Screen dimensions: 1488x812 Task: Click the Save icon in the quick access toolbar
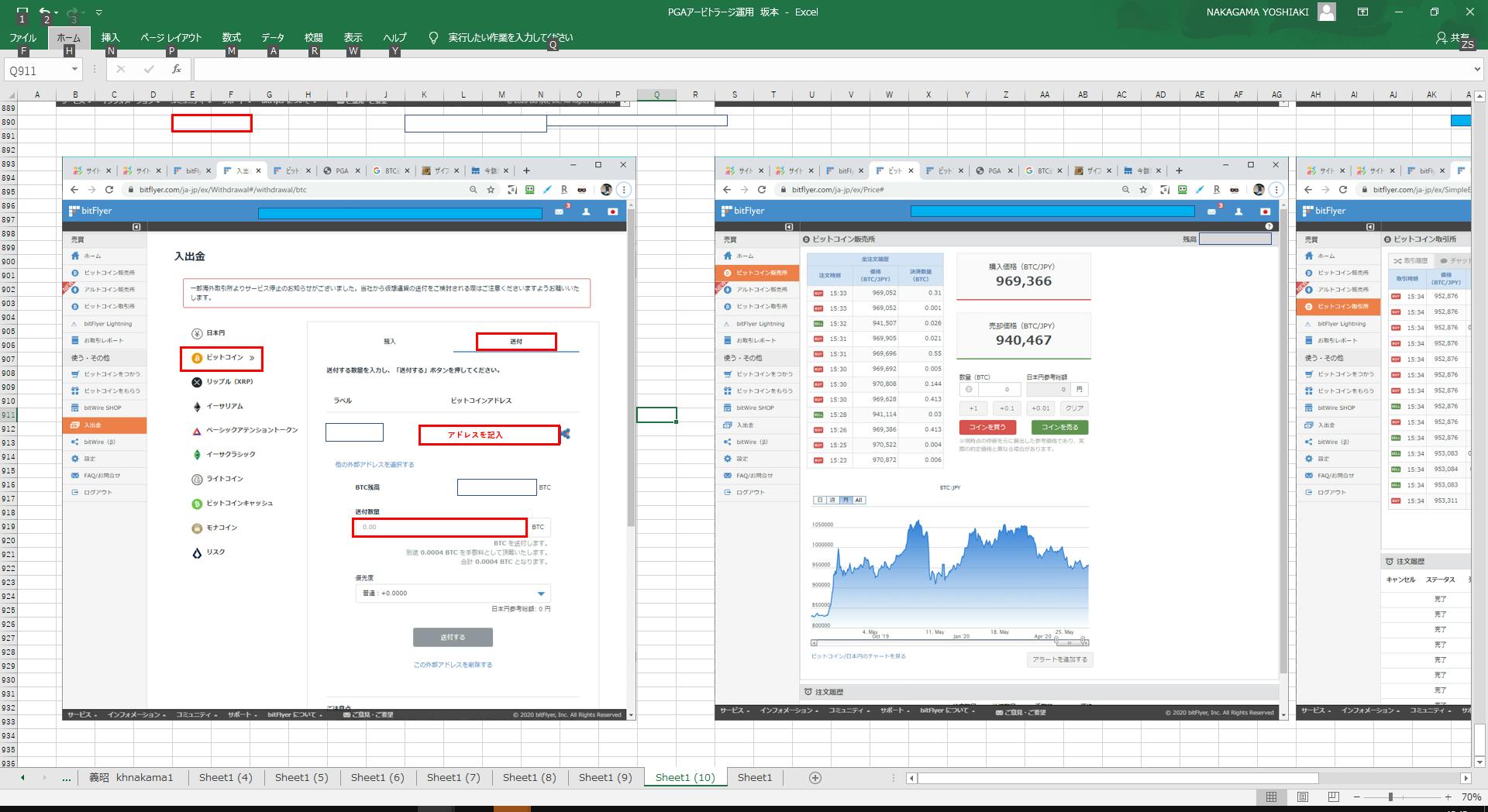22,12
